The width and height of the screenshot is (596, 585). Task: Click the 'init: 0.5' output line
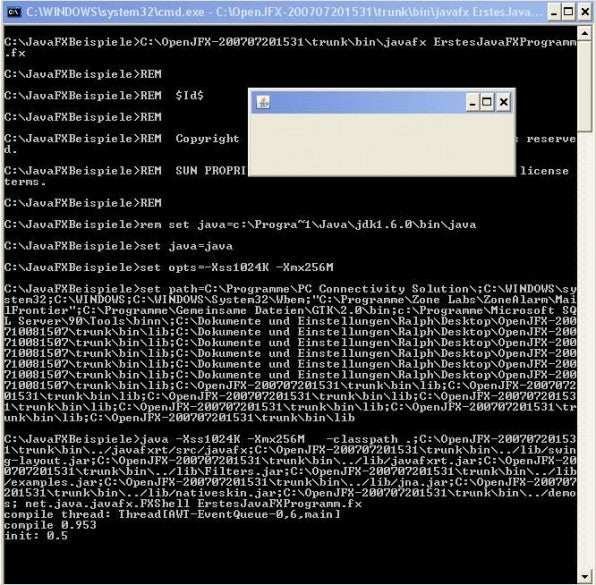point(36,536)
